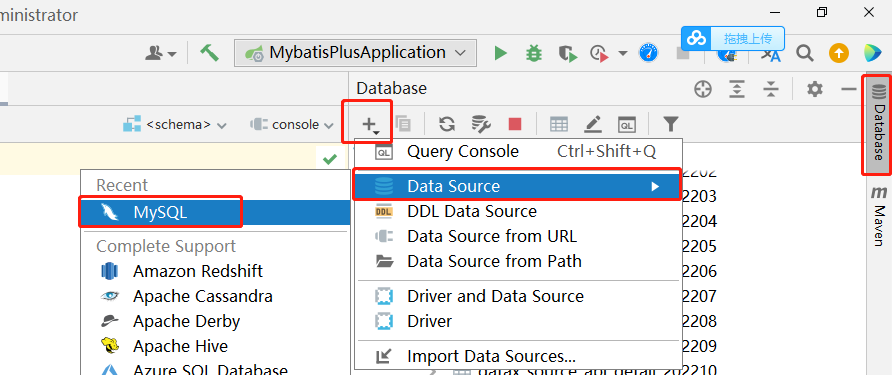Select Apache Derby data source
Image resolution: width=892 pixels, height=375 pixels.
pos(216,321)
